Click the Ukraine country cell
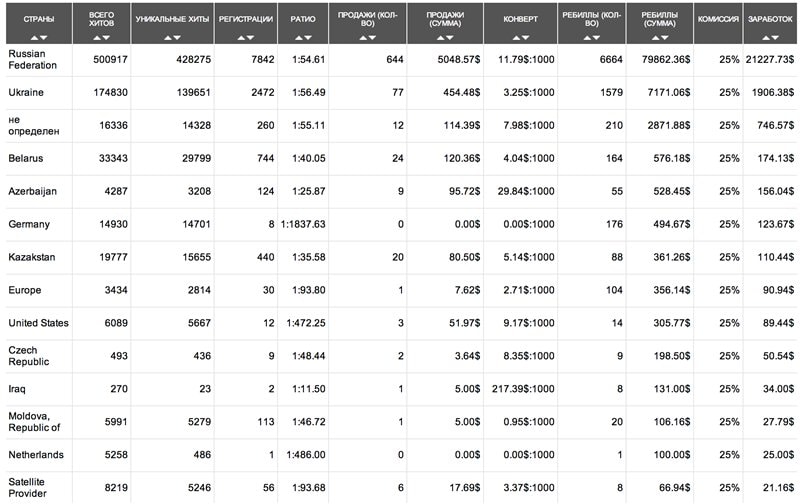Image resolution: width=800 pixels, height=504 pixels. [x=26, y=92]
